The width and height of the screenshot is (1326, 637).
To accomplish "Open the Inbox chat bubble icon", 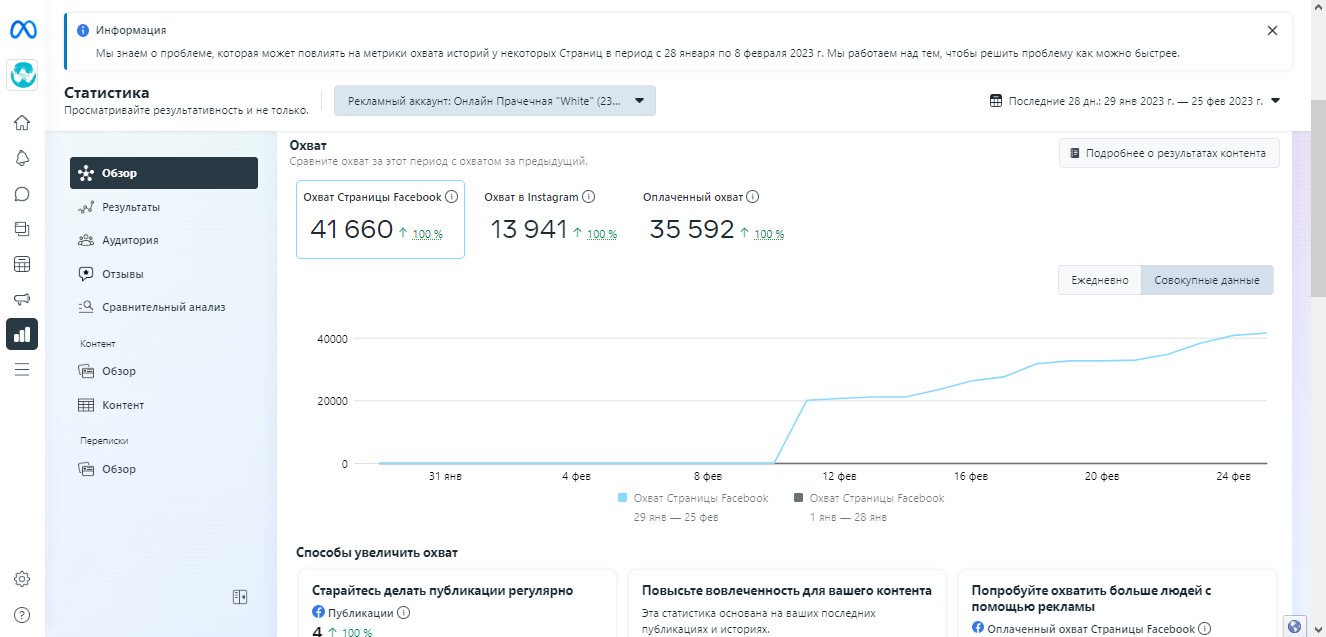I will coord(22,194).
